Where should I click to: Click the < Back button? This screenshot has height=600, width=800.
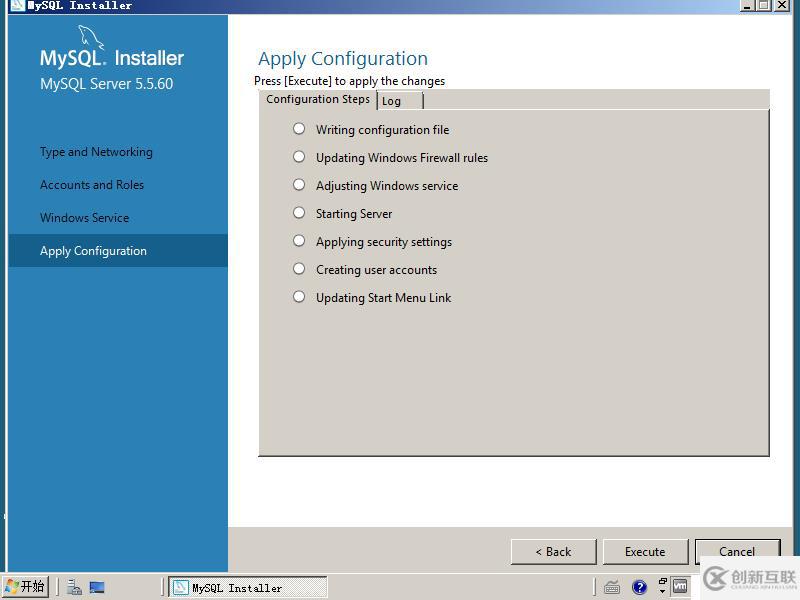click(x=553, y=552)
